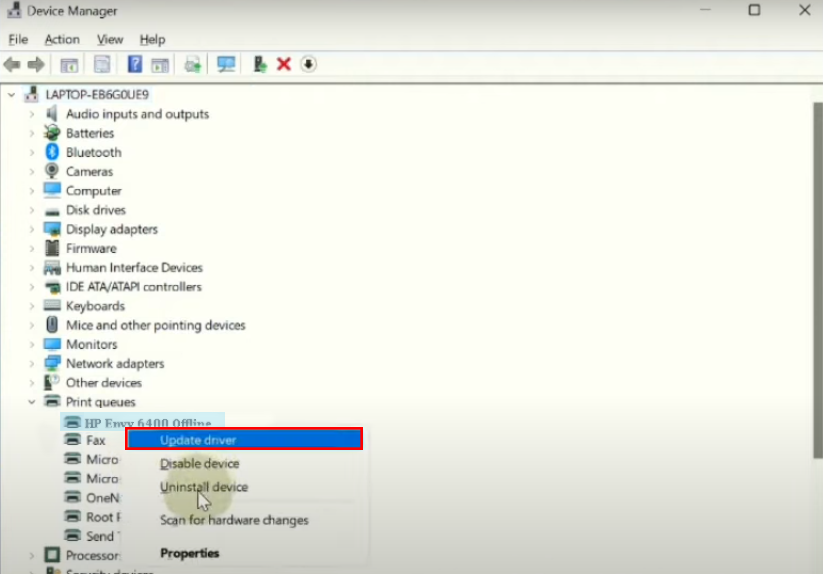Expand the Computer category
The width and height of the screenshot is (823, 574).
[31, 190]
